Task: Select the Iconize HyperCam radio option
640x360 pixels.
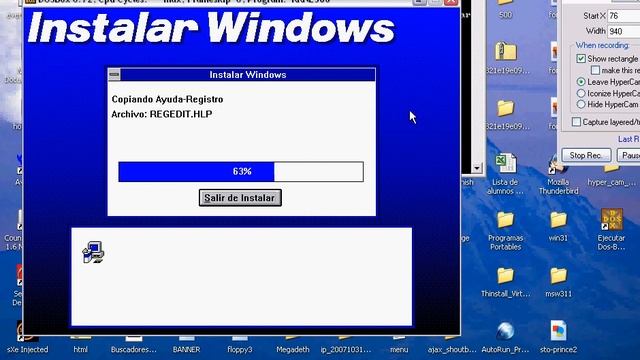Action: (581, 93)
